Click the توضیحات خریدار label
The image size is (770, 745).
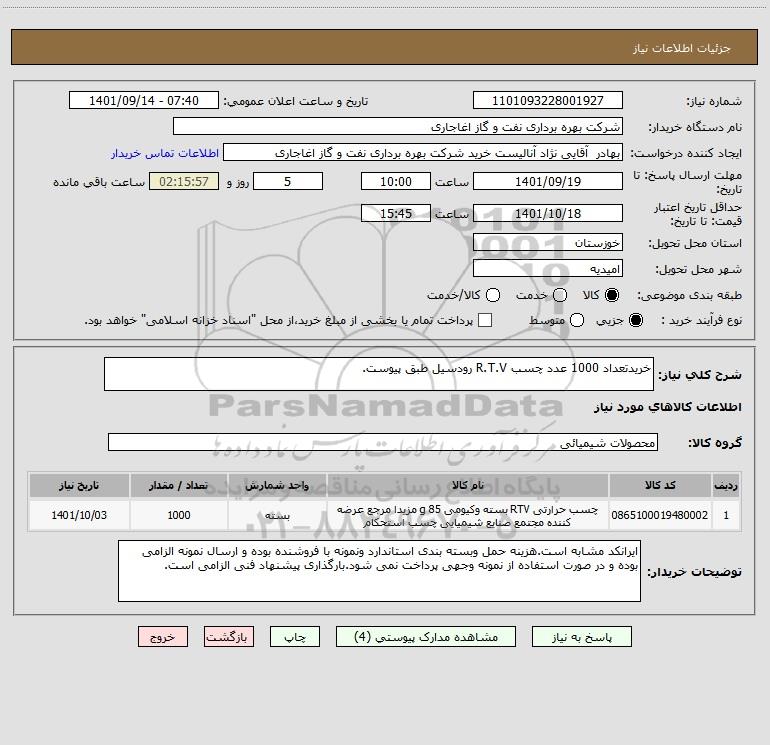tap(694, 572)
